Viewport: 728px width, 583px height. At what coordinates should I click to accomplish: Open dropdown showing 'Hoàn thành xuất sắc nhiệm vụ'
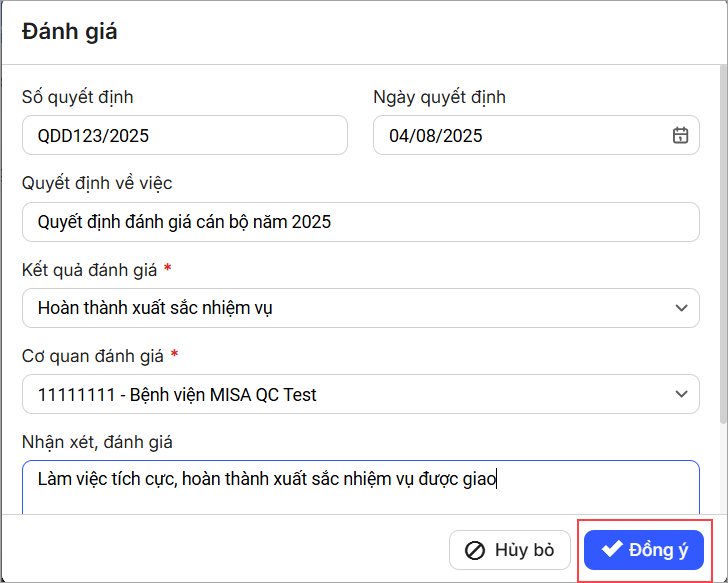(x=350, y=308)
